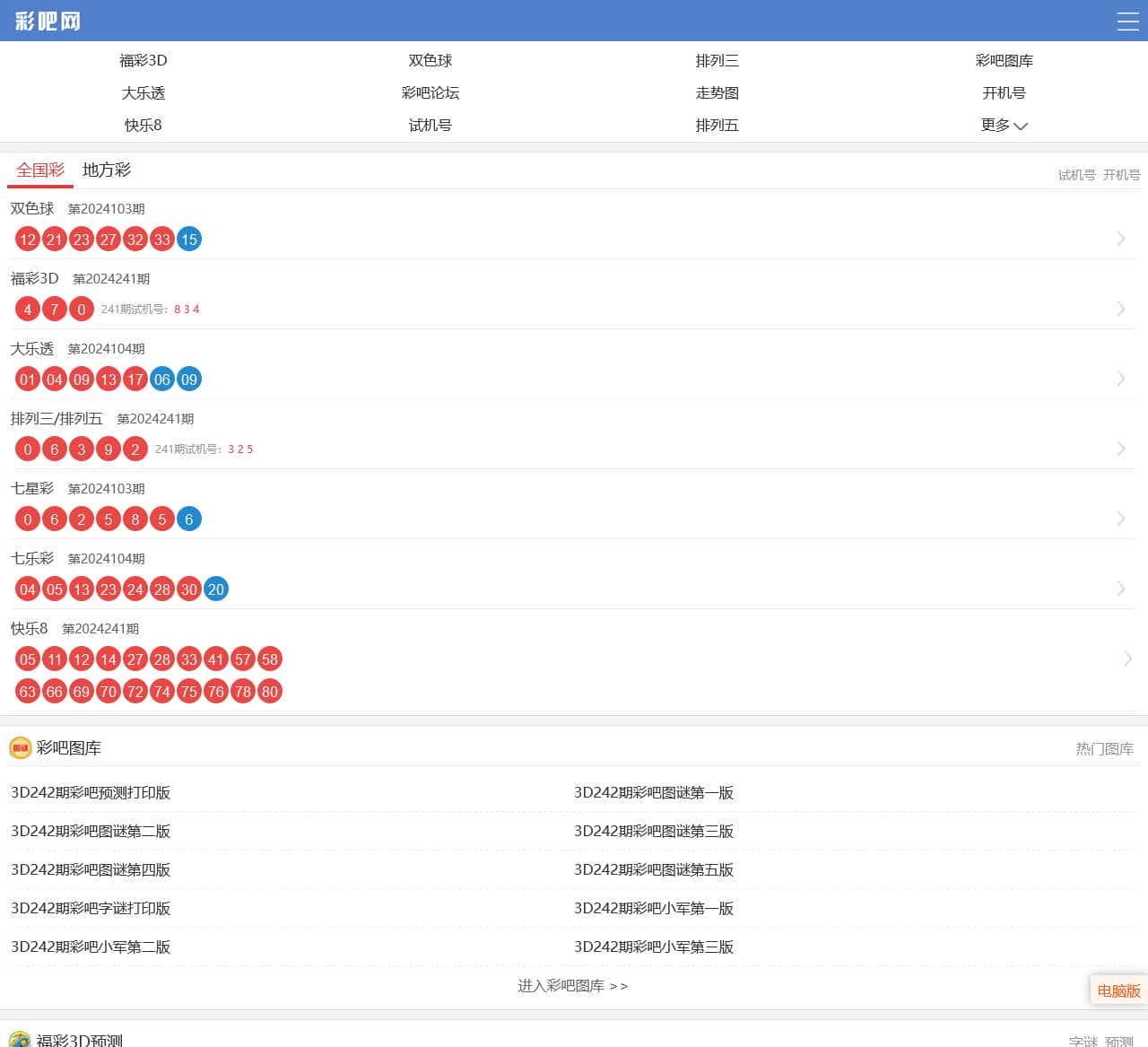
Task: Click the 双色球 lottery title
Action: (x=32, y=208)
